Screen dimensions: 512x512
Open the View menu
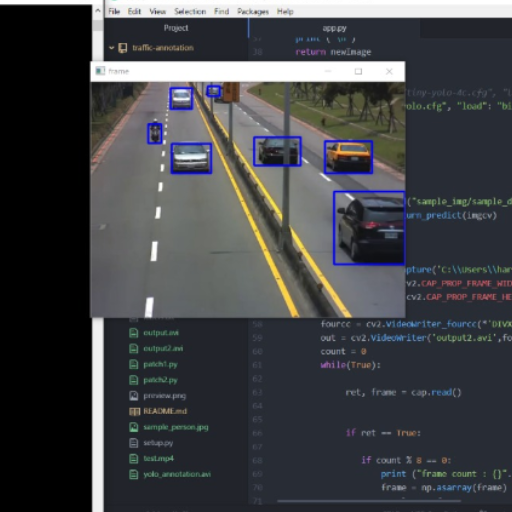(x=158, y=12)
